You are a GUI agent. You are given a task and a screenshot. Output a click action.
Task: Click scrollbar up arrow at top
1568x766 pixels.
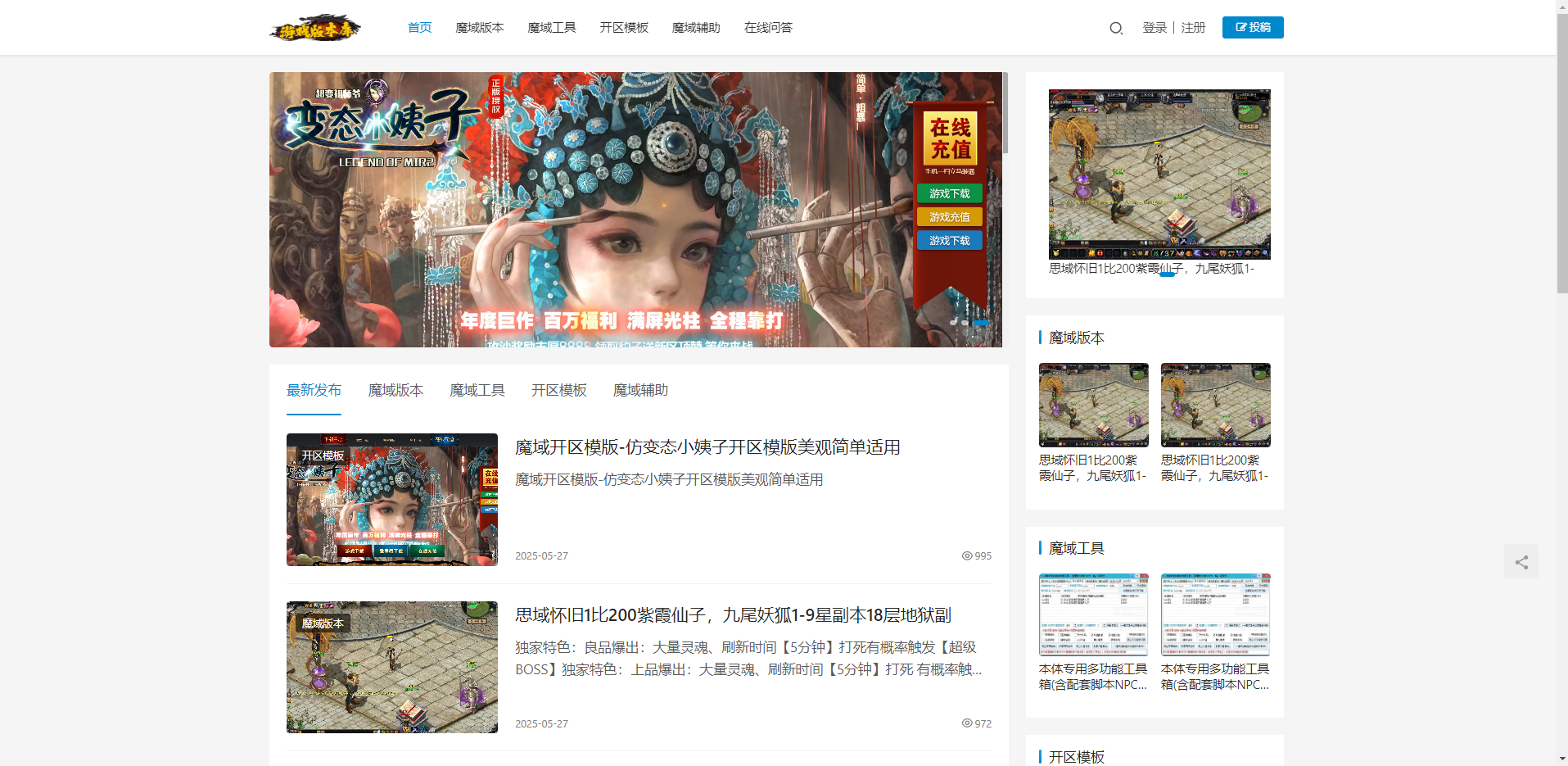tap(1562, 6)
